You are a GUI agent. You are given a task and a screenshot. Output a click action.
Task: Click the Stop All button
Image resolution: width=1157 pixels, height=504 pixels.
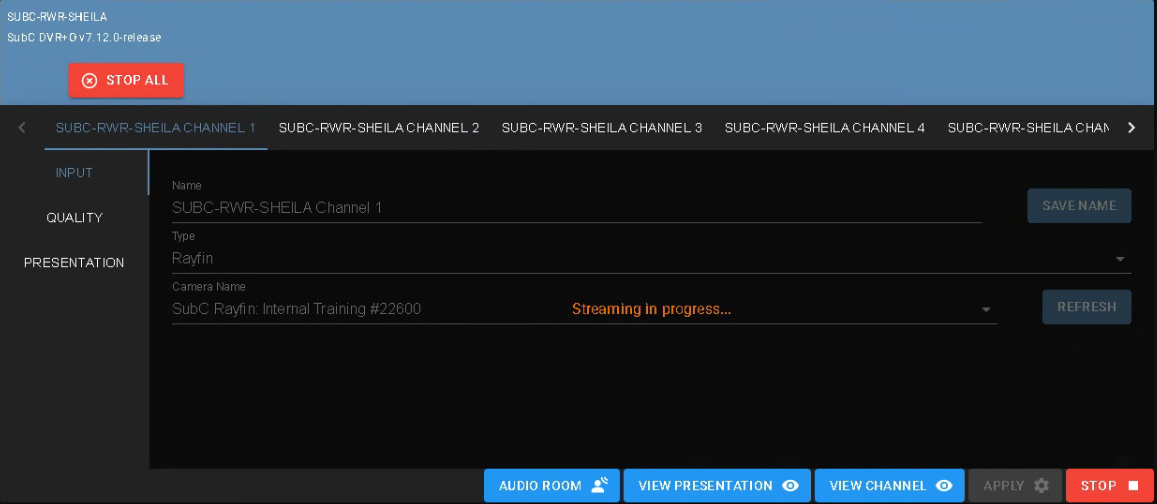[x=126, y=80]
